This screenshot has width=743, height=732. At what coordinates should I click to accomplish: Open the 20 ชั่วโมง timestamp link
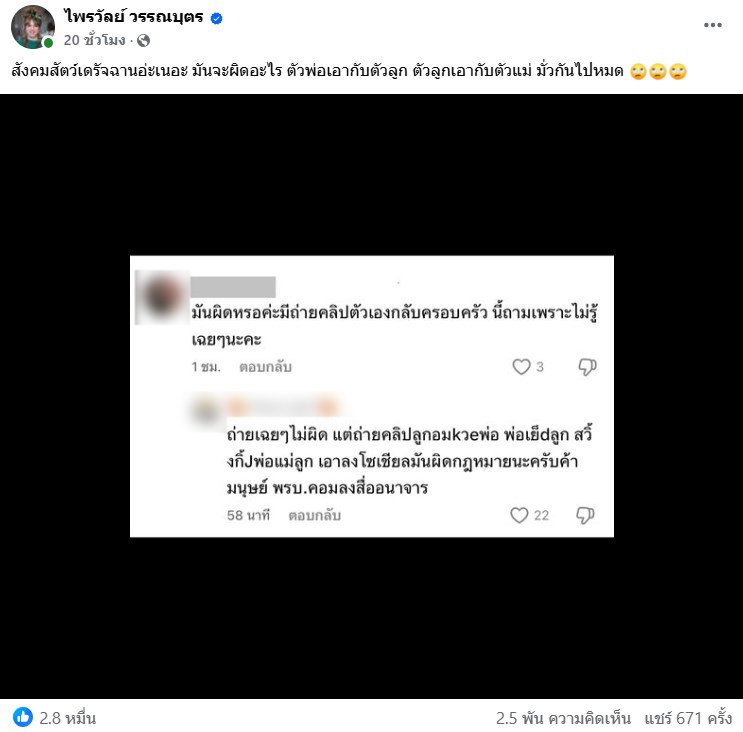tap(94, 40)
